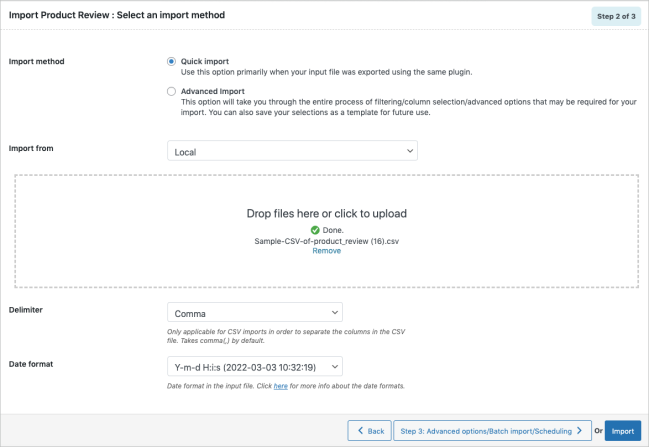Viewport: 649px width, 447px height.
Task: Open the Date format Y-m-d dropdown
Action: [x=254, y=367]
